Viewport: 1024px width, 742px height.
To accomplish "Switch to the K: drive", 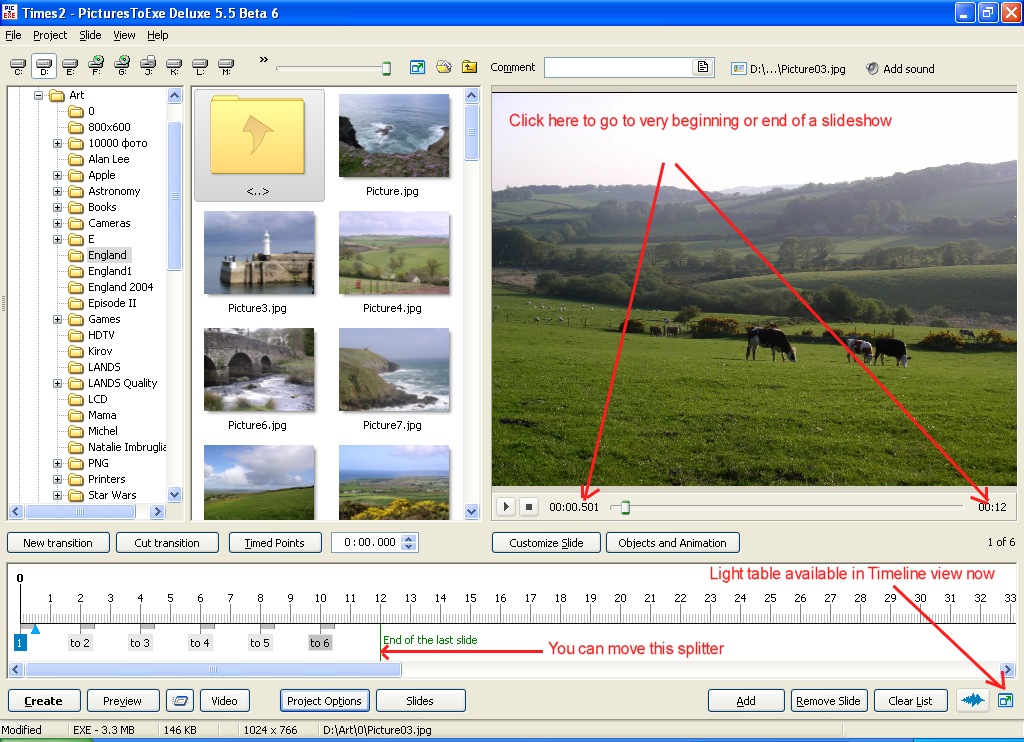I will coord(174,66).
